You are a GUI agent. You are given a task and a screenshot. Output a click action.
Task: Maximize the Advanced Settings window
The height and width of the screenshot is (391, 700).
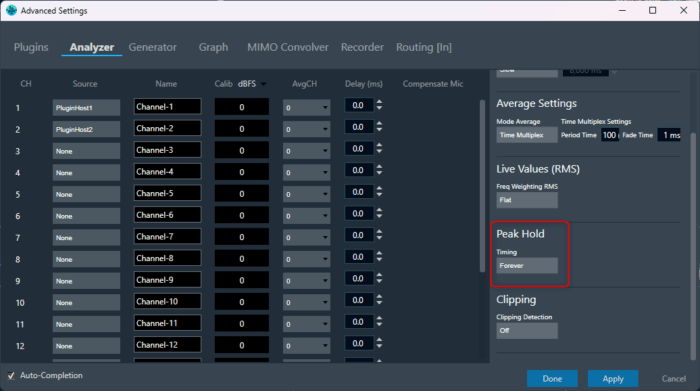click(653, 10)
